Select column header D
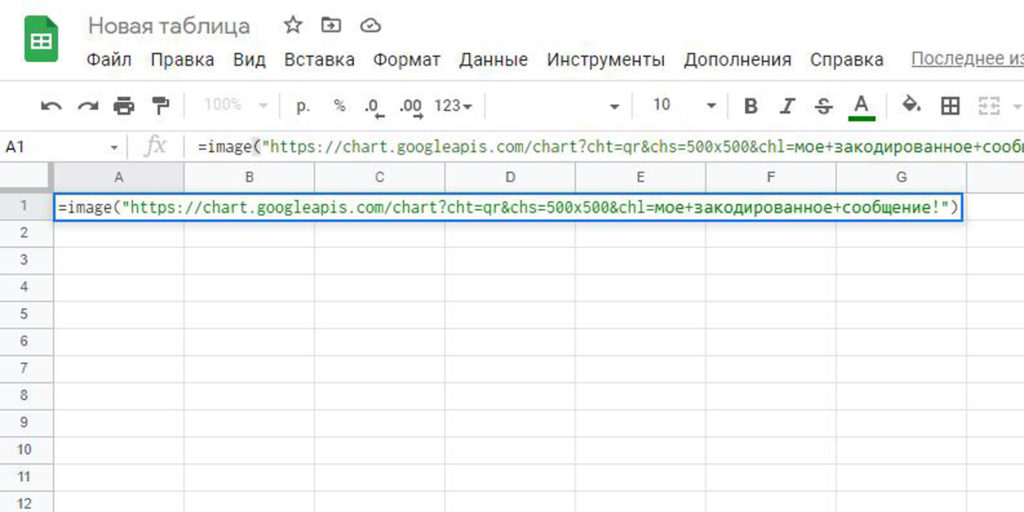Screen dimensions: 1024x512 tap(510, 178)
